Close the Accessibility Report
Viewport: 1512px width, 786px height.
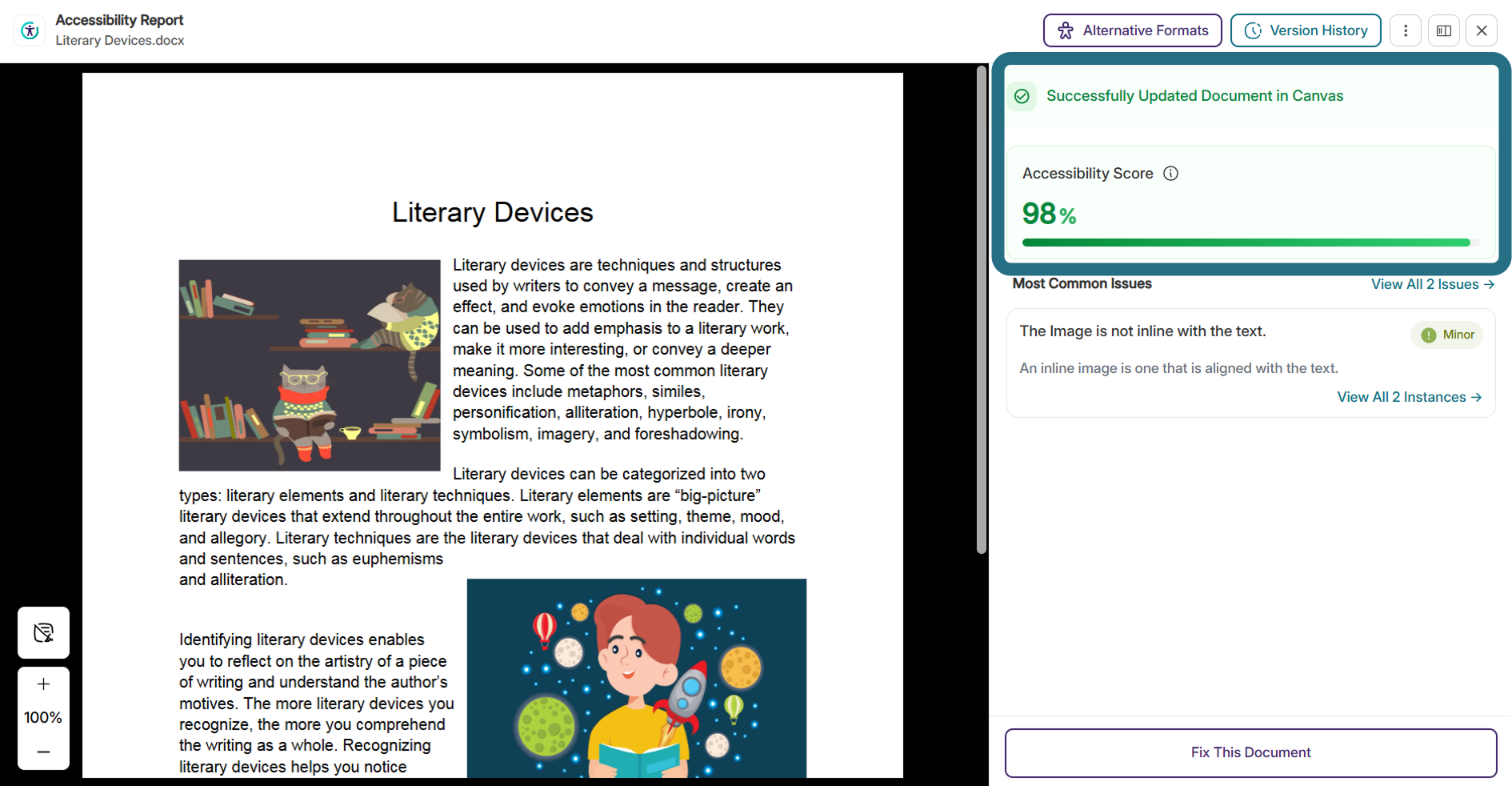click(1482, 30)
